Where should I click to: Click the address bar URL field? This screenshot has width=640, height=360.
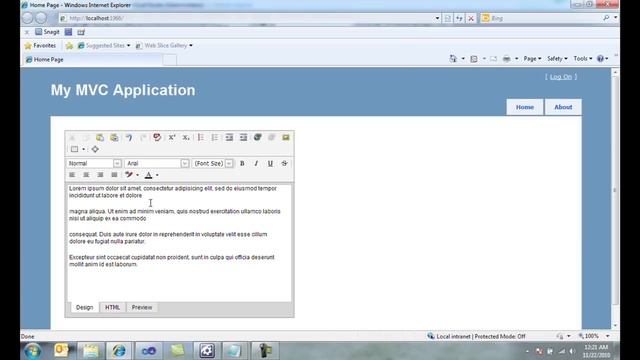[x=249, y=18]
